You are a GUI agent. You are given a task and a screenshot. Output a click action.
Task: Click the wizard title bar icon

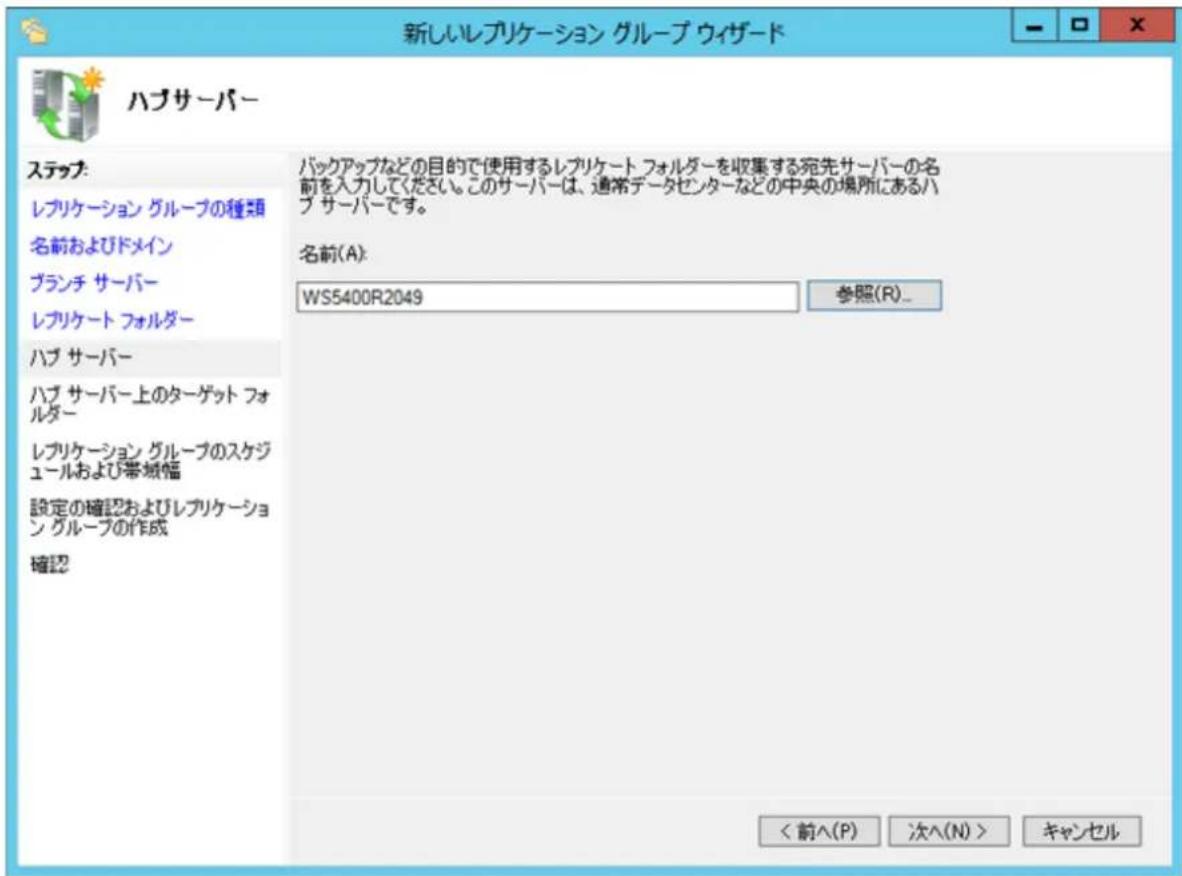[35, 32]
